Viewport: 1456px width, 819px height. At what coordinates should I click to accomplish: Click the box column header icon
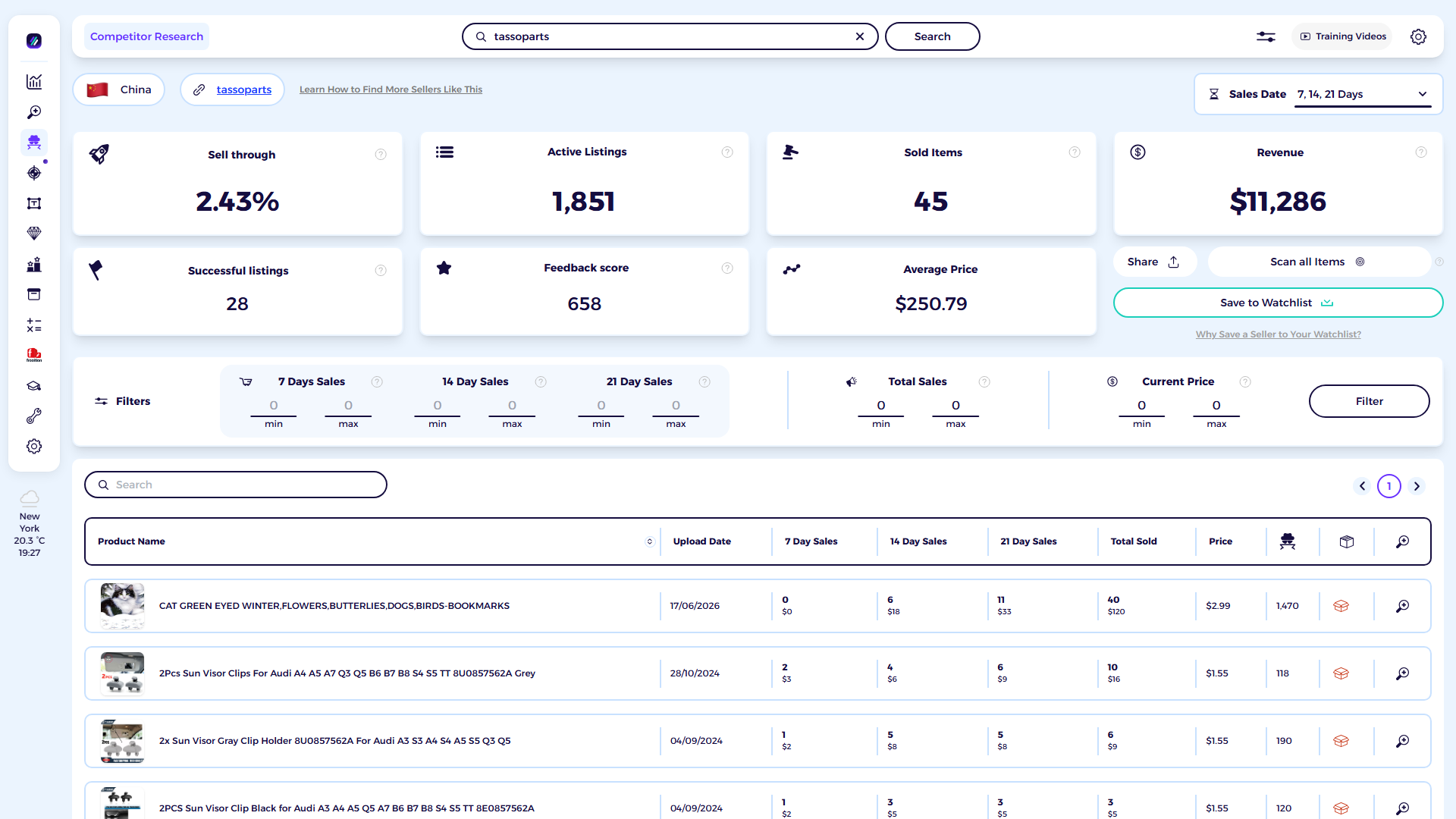pyautogui.click(x=1347, y=541)
